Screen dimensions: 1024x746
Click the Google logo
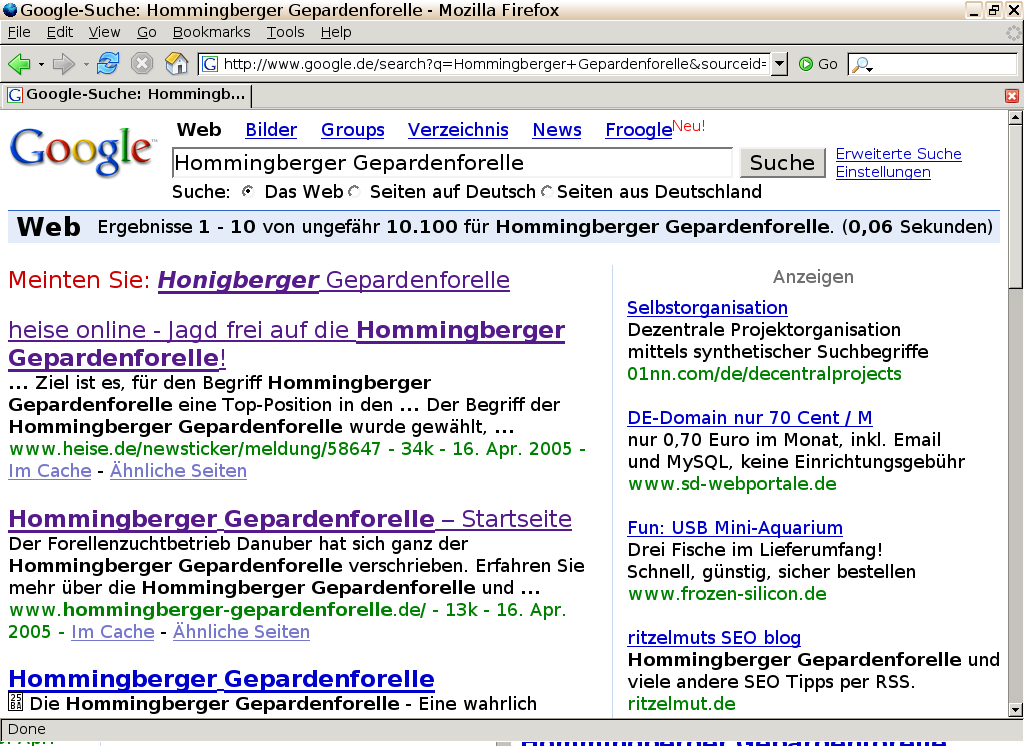[x=82, y=151]
